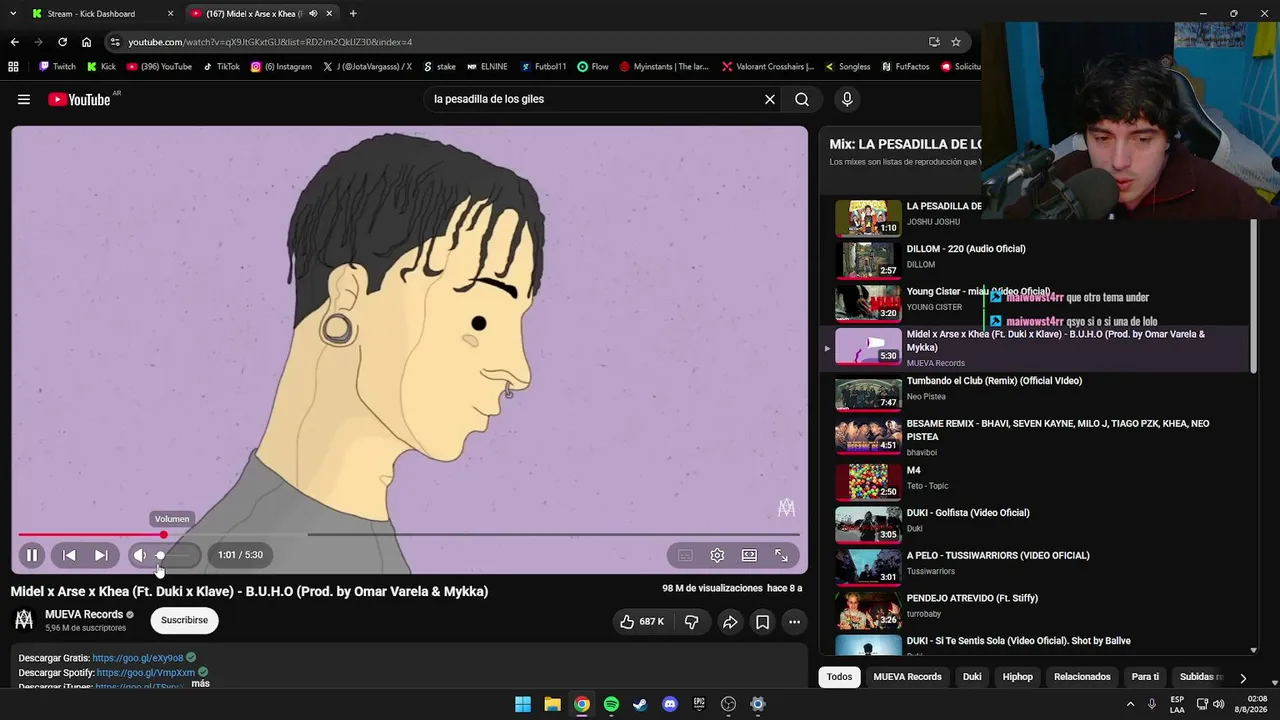
Task: Dislike the video with thumbs down
Action: (691, 621)
